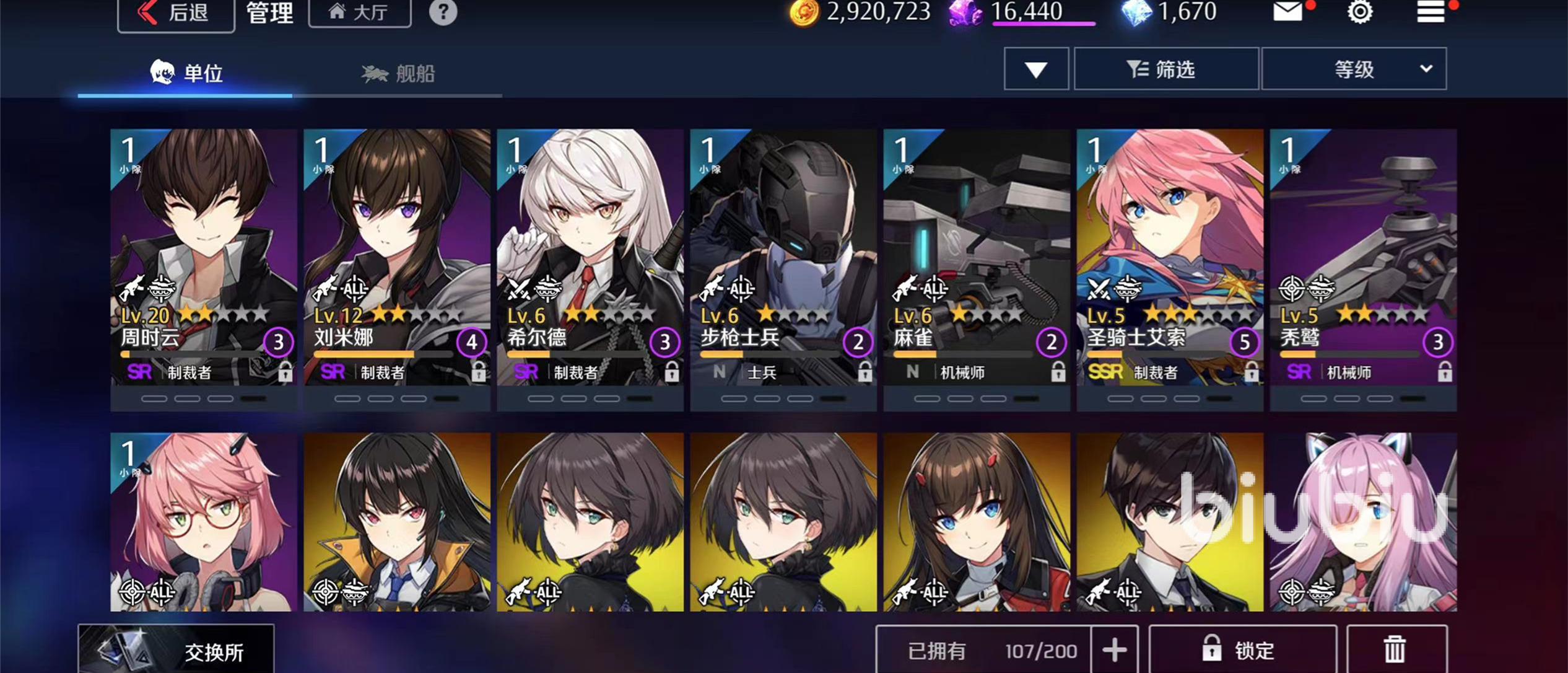Open the 等级 sort dropdown

pos(1354,69)
